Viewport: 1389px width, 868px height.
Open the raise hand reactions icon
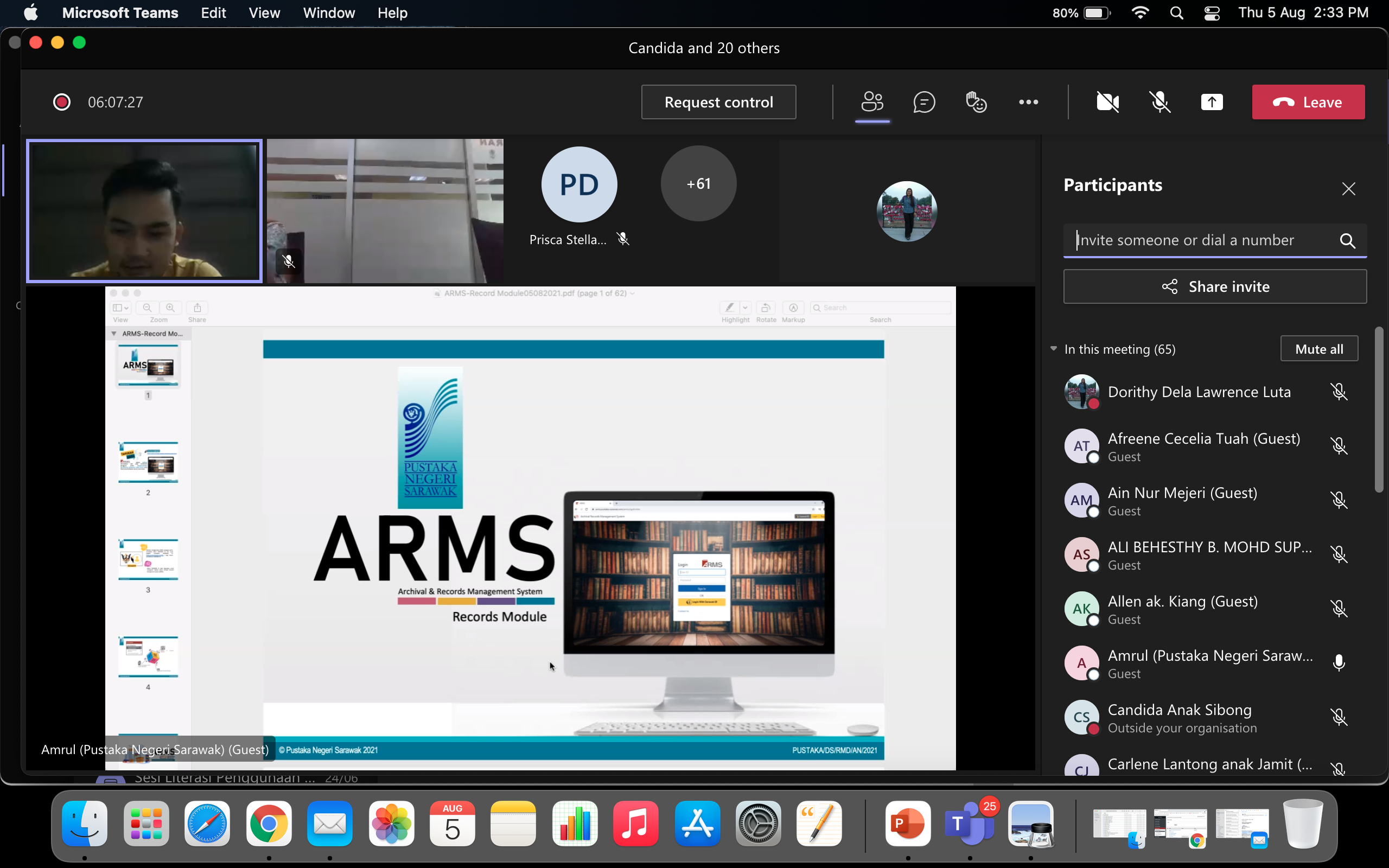(976, 102)
